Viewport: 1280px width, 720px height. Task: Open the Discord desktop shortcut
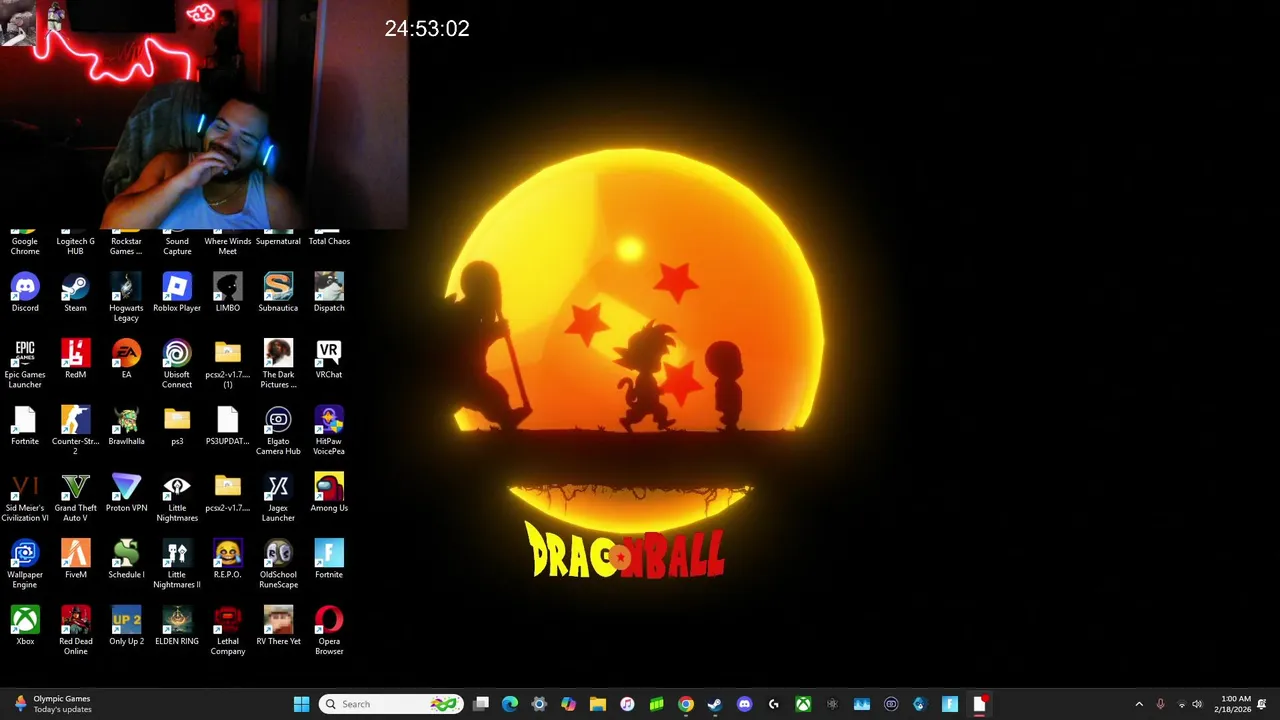[25, 293]
